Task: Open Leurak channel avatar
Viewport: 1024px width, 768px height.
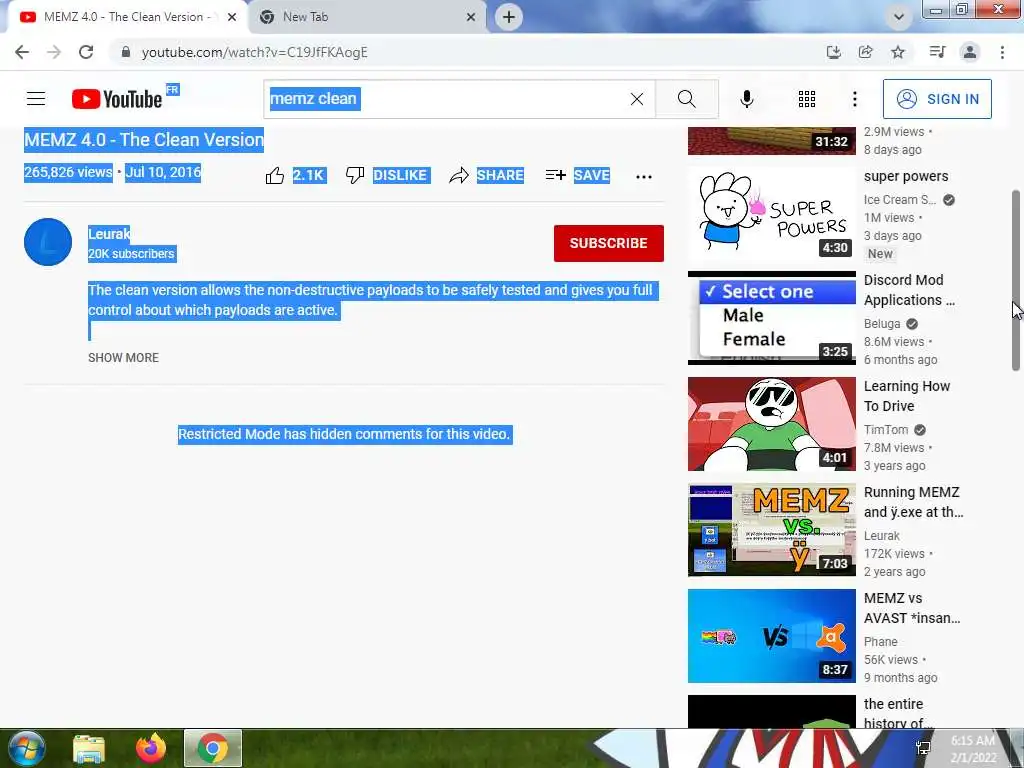Action: 48,242
